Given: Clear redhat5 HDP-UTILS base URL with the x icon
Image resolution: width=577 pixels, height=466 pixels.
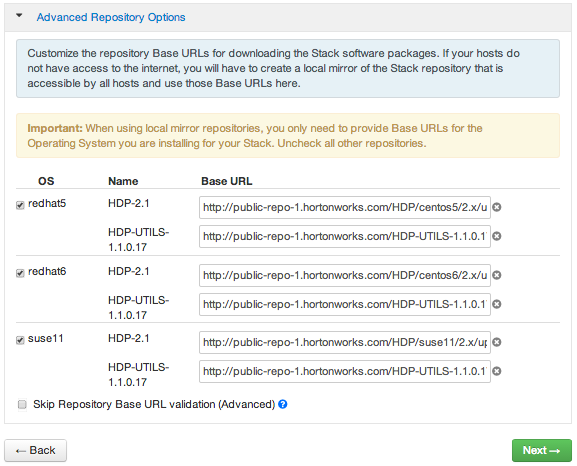Looking at the screenshot, I should (x=497, y=236).
